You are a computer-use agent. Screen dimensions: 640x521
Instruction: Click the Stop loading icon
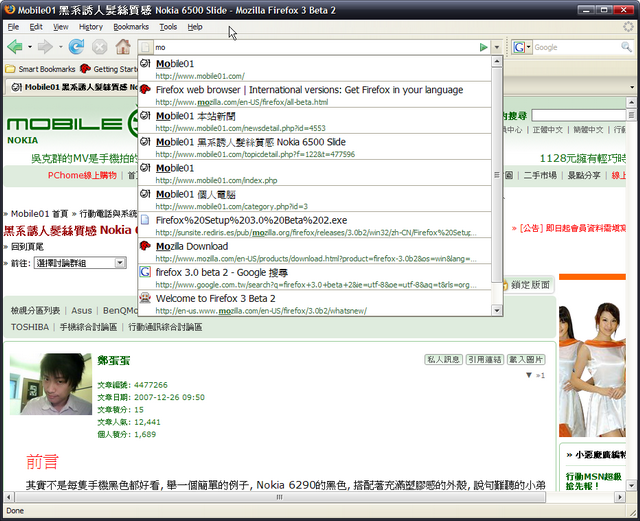pyautogui.click(x=99, y=47)
